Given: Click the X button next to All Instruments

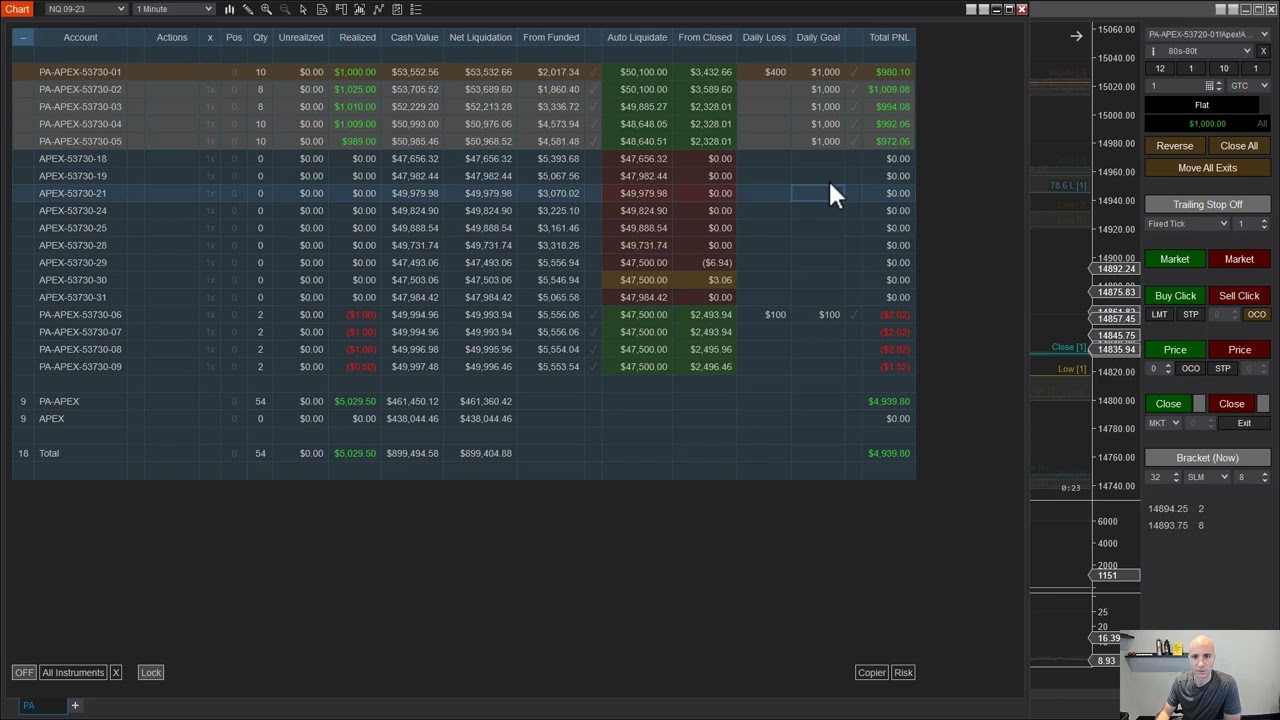Looking at the screenshot, I should 116,673.
